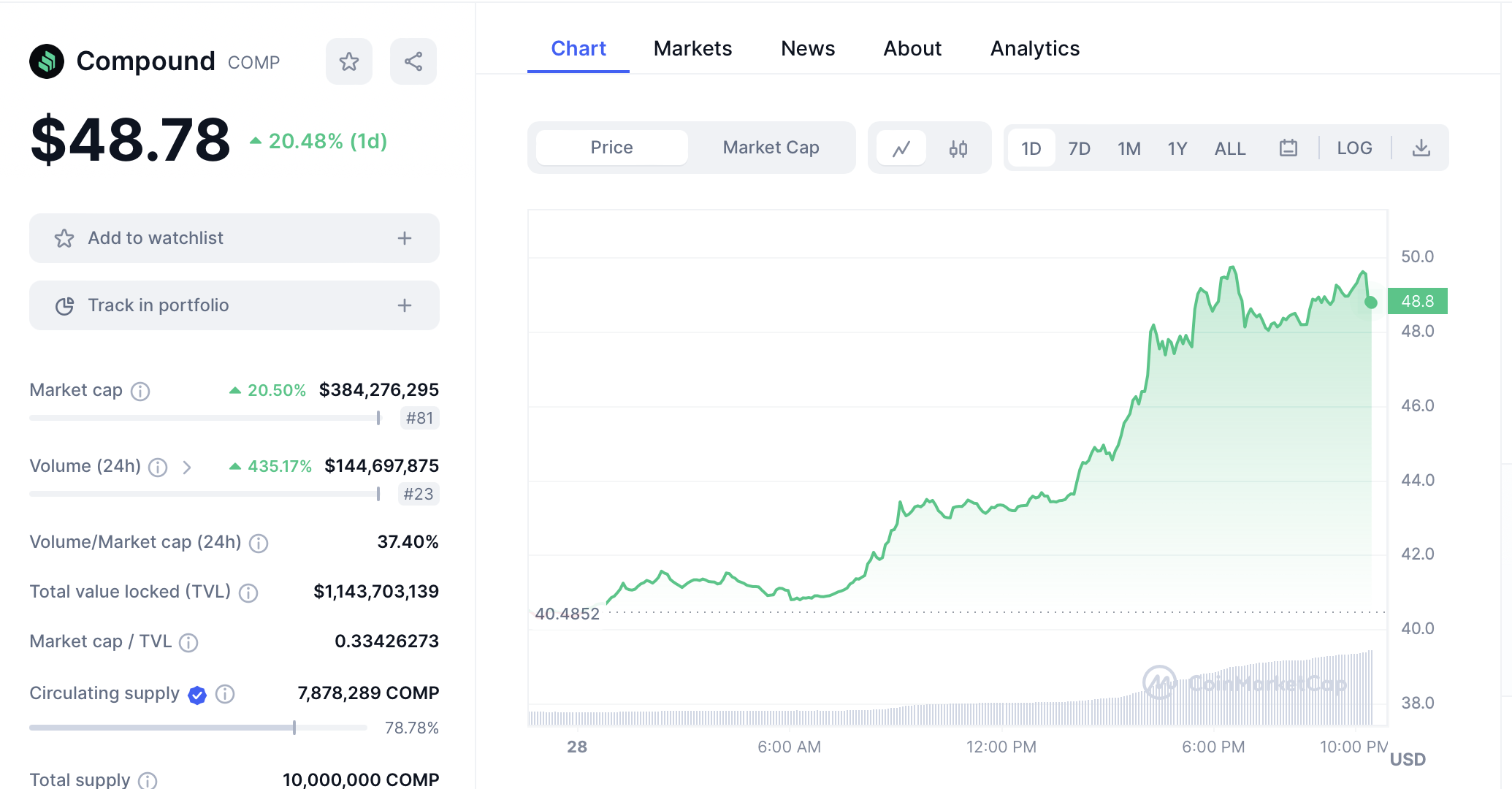Download chart data with download icon
Viewport: 1512px width, 789px height.
pos(1421,148)
